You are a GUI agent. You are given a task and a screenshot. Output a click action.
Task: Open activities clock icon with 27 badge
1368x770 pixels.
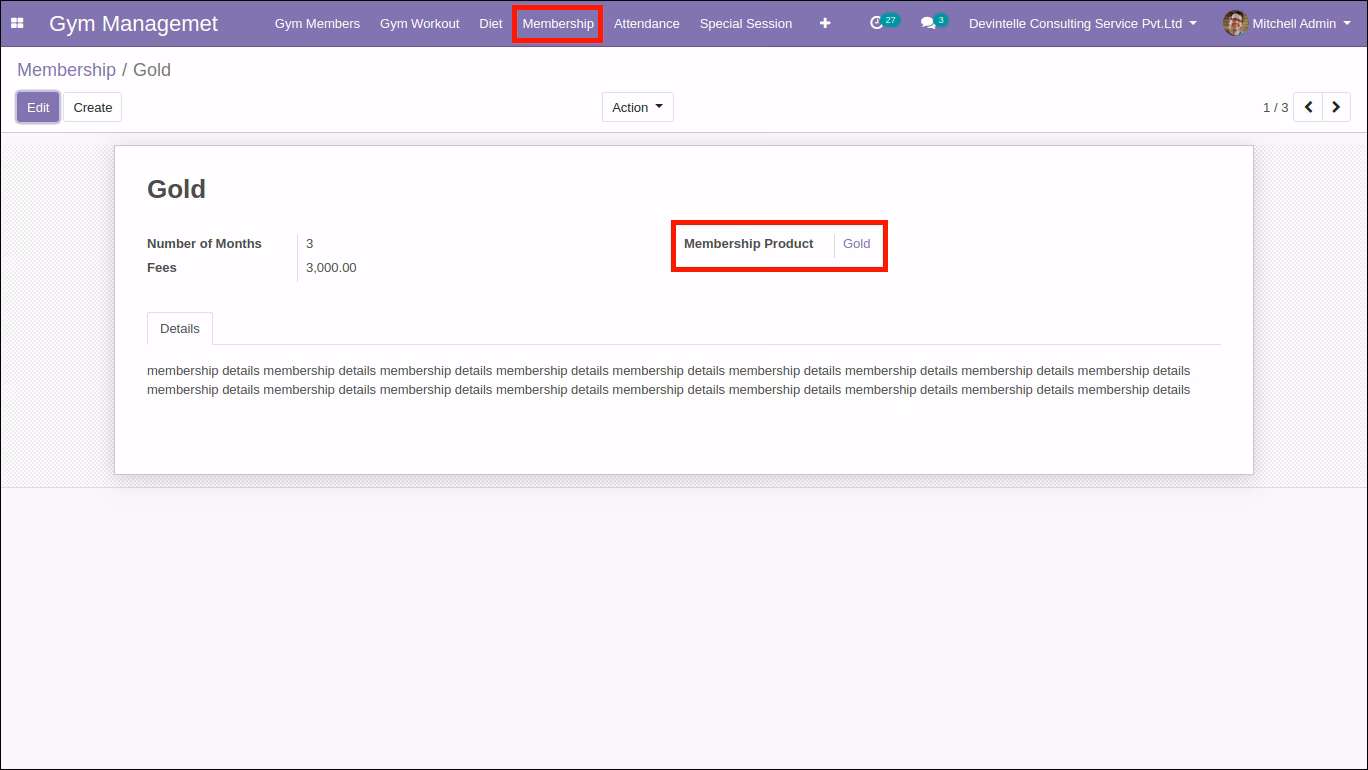click(883, 22)
